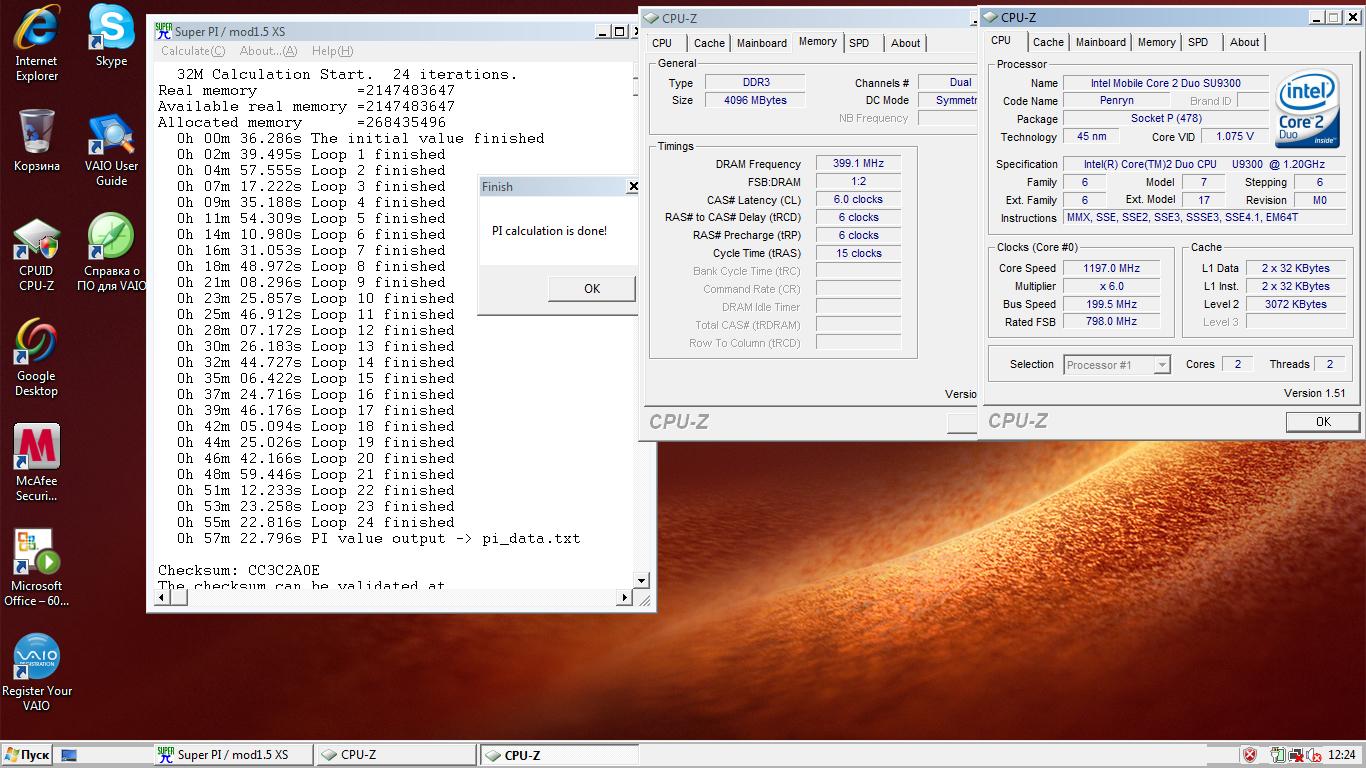Click the CAS# Latency 6.0 clocks field
Image resolution: width=1366 pixels, height=768 pixels.
click(x=858, y=199)
